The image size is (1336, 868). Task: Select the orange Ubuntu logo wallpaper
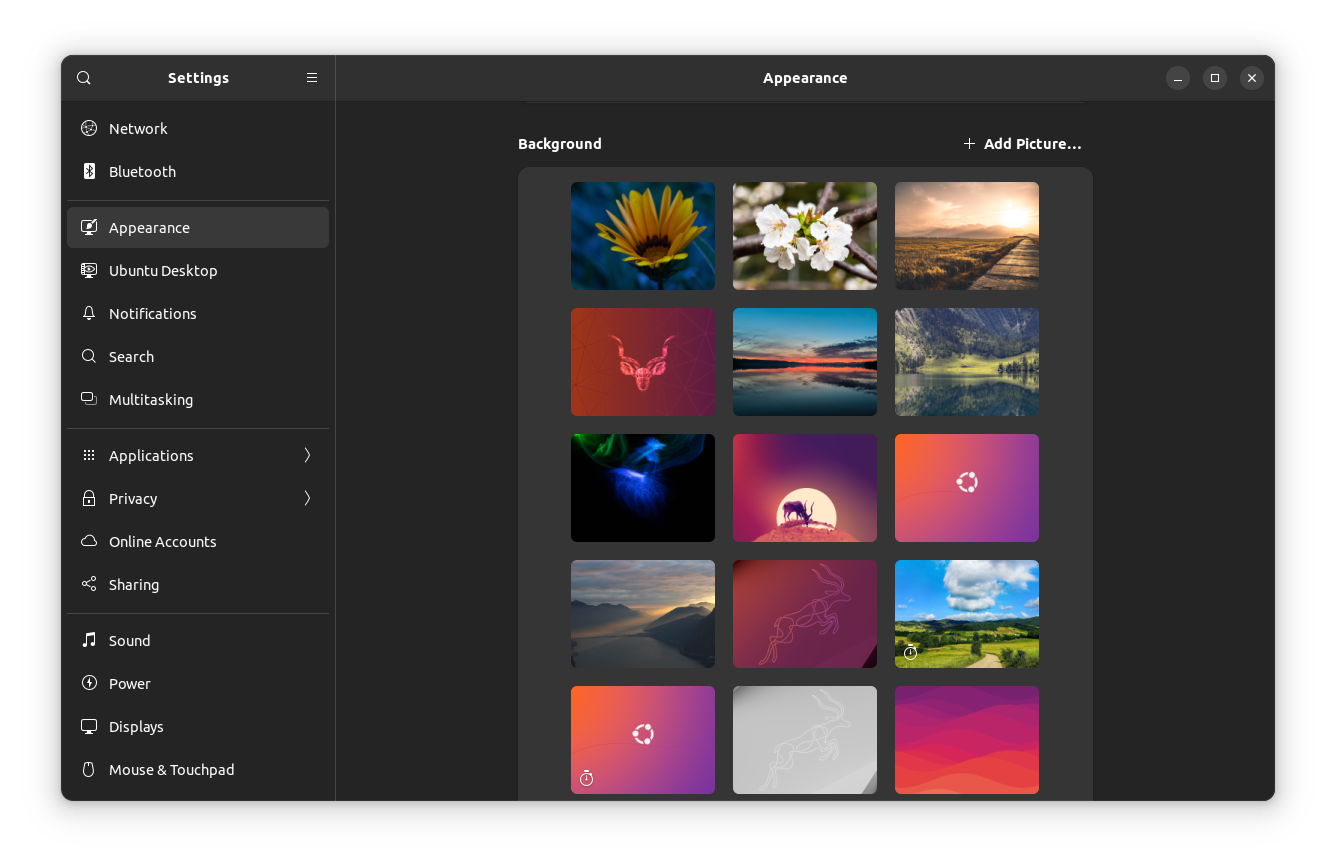click(966, 487)
